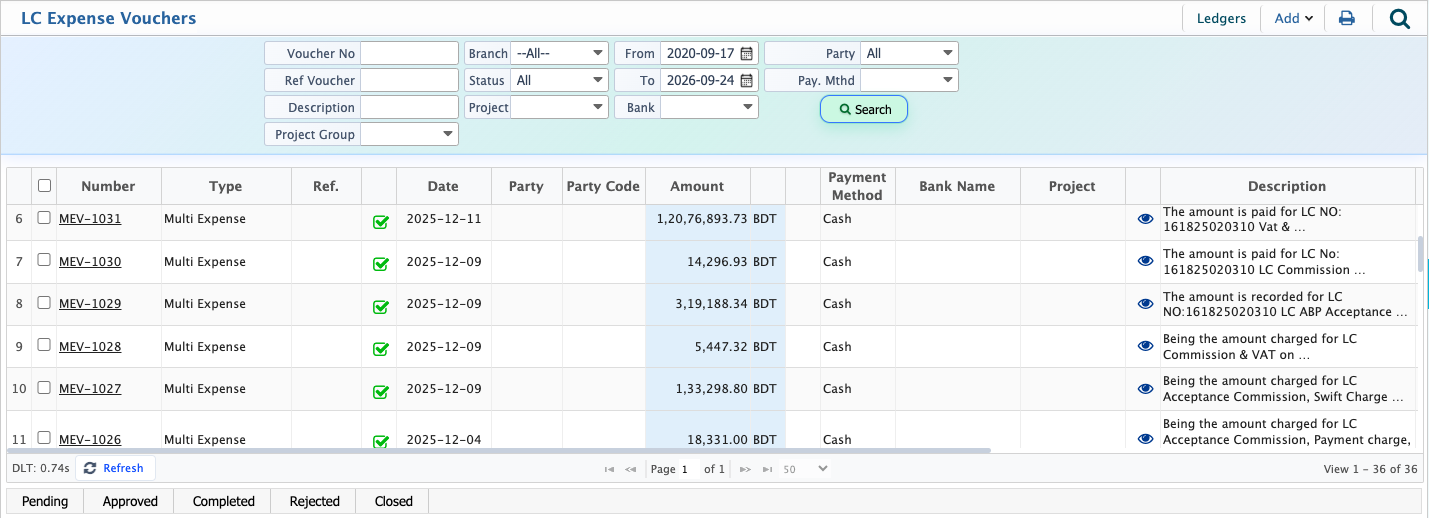Switch to the Approved tab
The width and height of the screenshot is (1429, 518).
tap(130, 501)
